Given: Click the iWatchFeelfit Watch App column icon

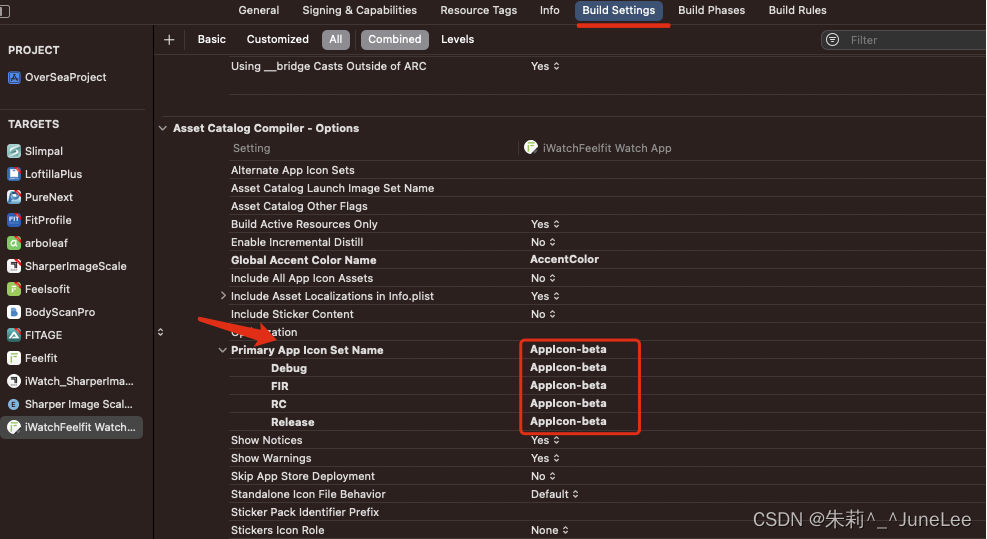Looking at the screenshot, I should (x=531, y=147).
